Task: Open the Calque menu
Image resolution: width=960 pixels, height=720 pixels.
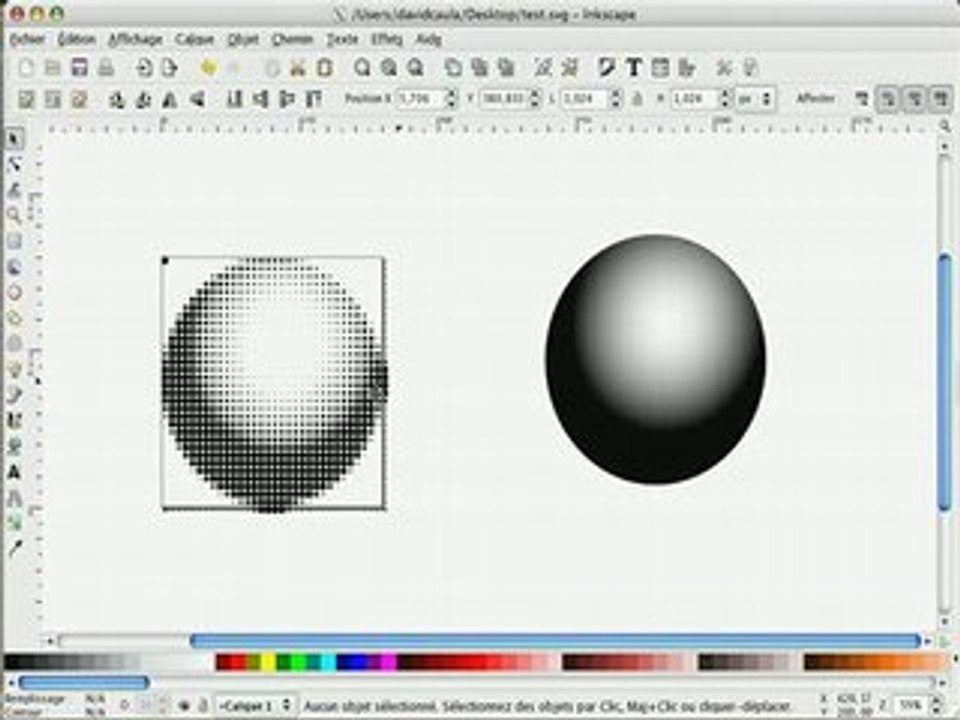Action: 194,40
